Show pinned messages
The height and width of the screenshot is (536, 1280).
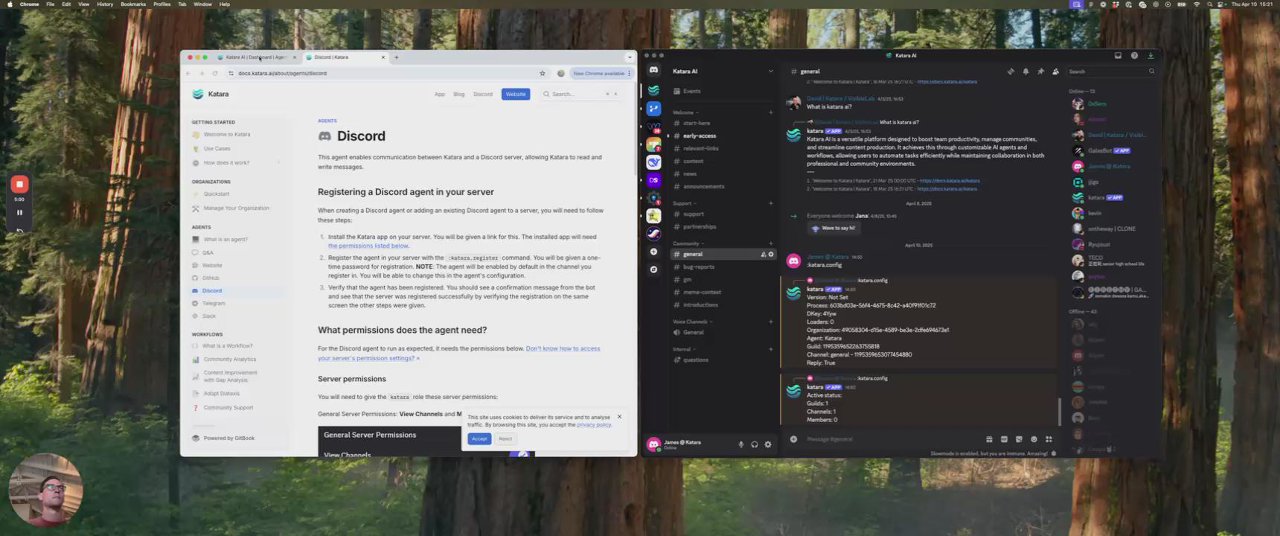point(1040,72)
